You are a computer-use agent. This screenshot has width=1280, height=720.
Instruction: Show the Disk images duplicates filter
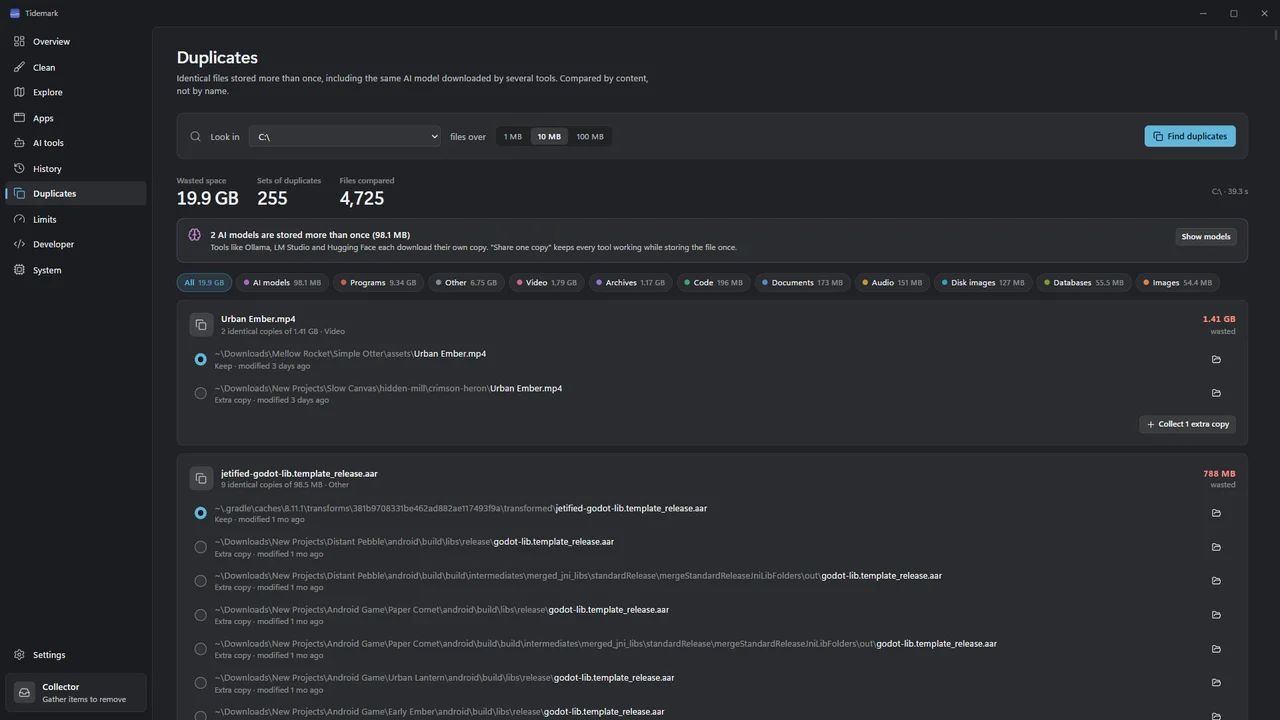point(983,283)
